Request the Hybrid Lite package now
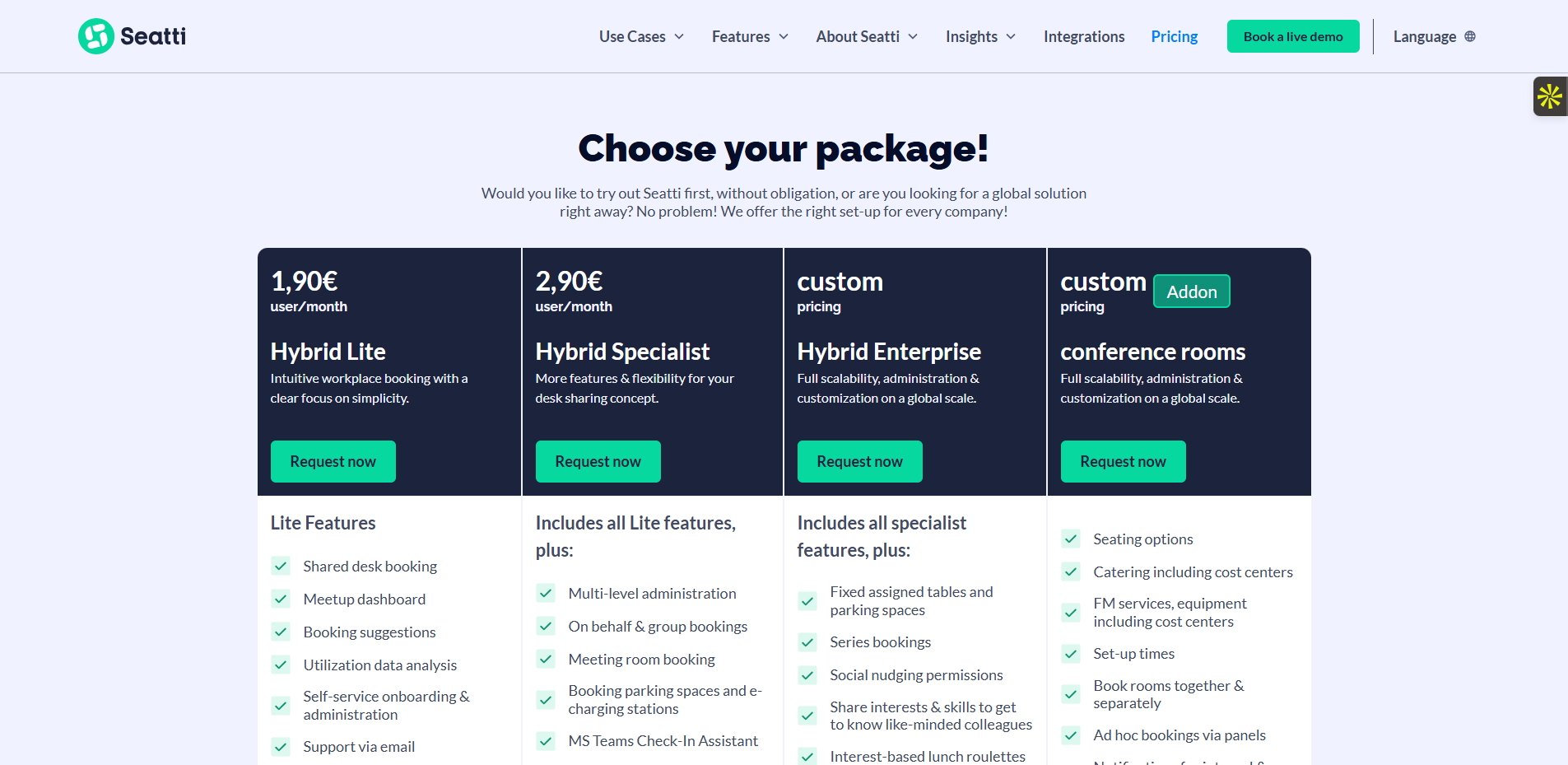 point(333,461)
